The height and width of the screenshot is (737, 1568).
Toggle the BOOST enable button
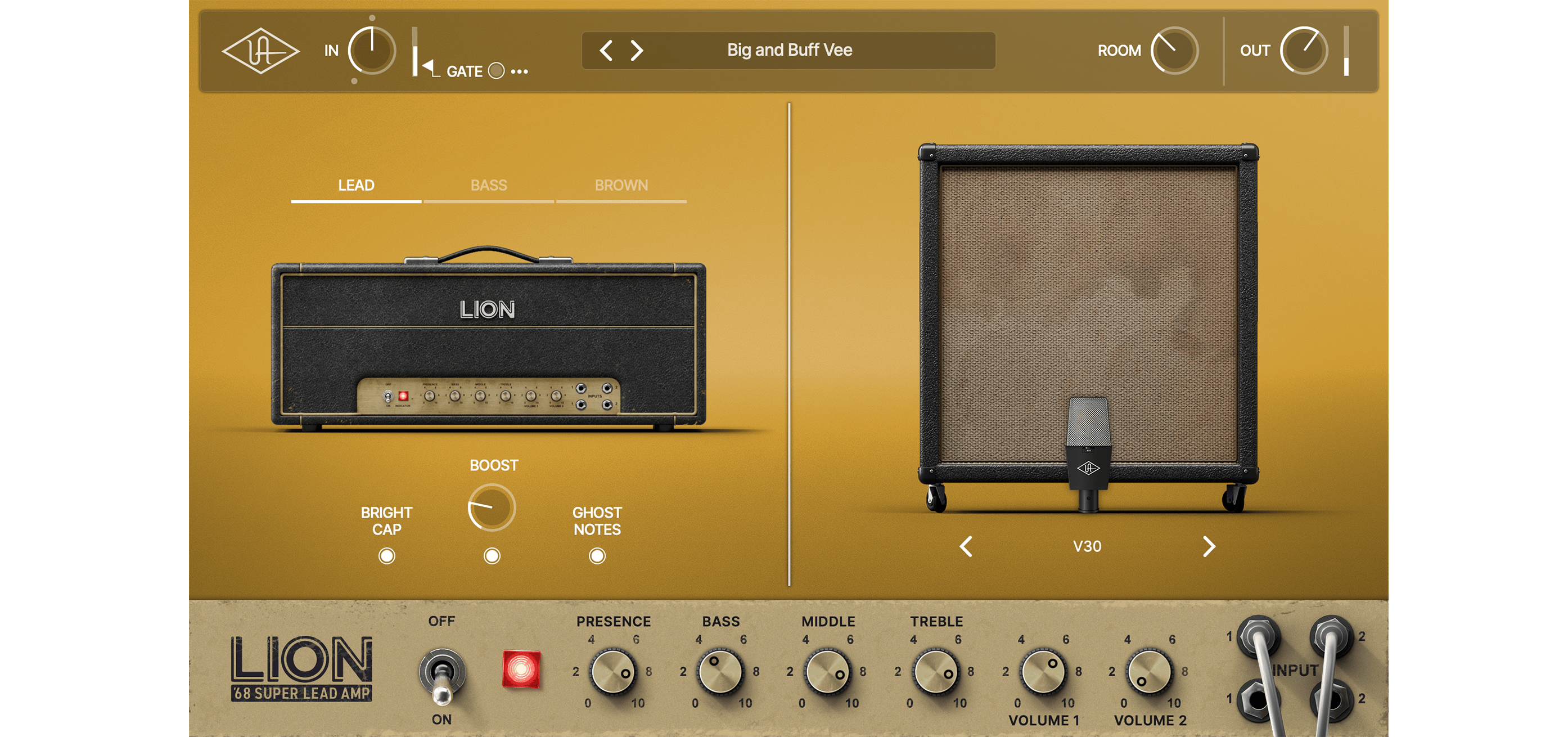point(492,556)
